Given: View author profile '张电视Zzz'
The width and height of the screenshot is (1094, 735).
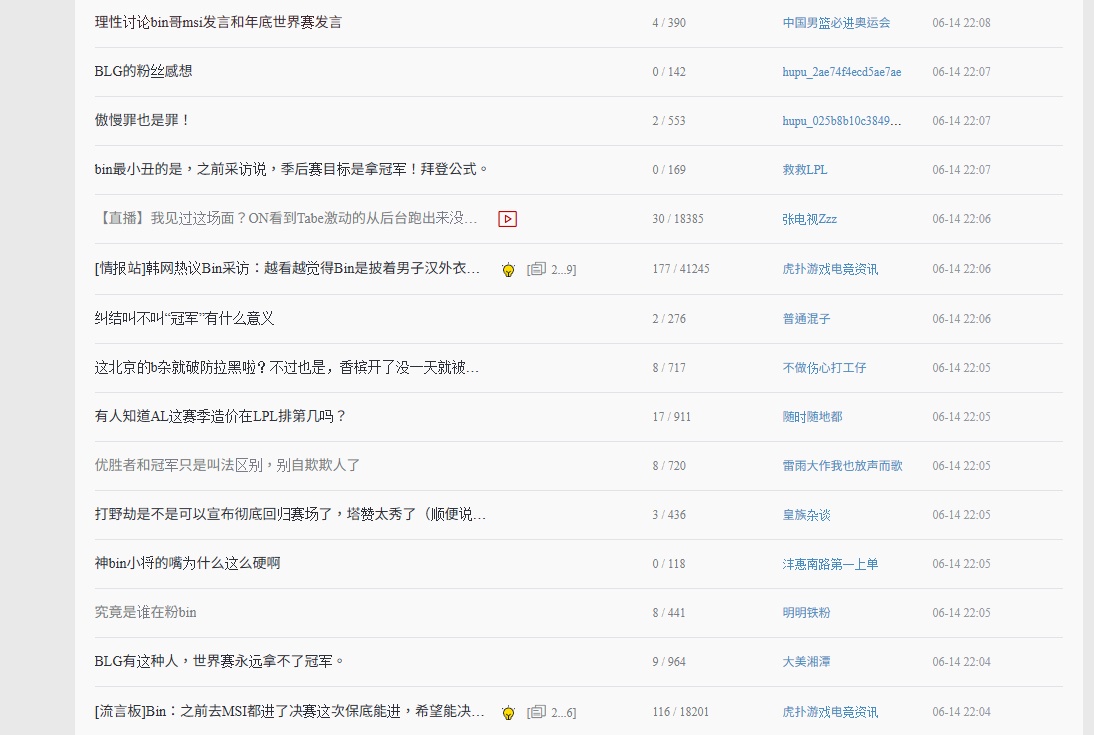Looking at the screenshot, I should coord(809,219).
